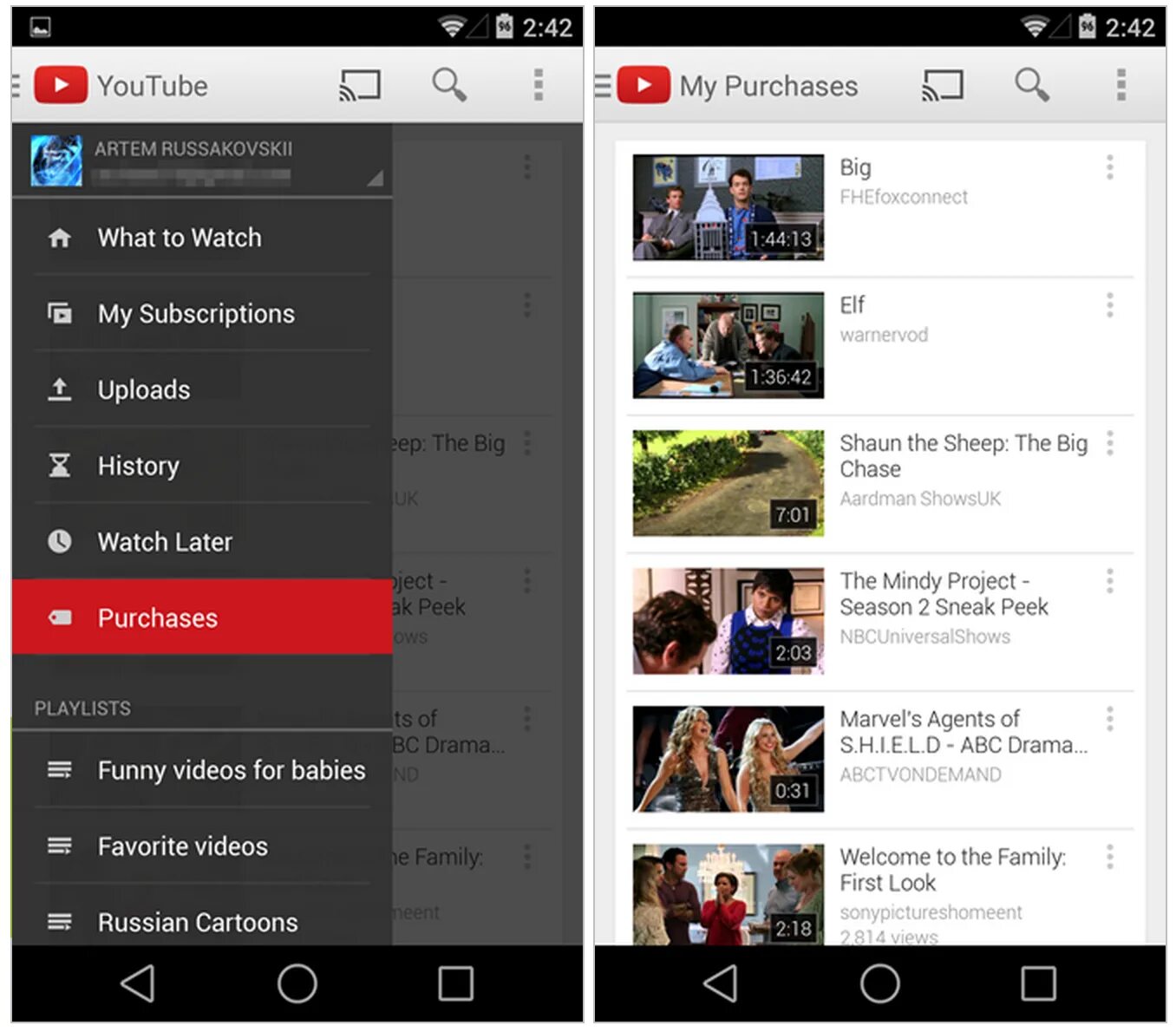
Task: Tap the search magnifier in the YouTube header
Action: (x=449, y=85)
